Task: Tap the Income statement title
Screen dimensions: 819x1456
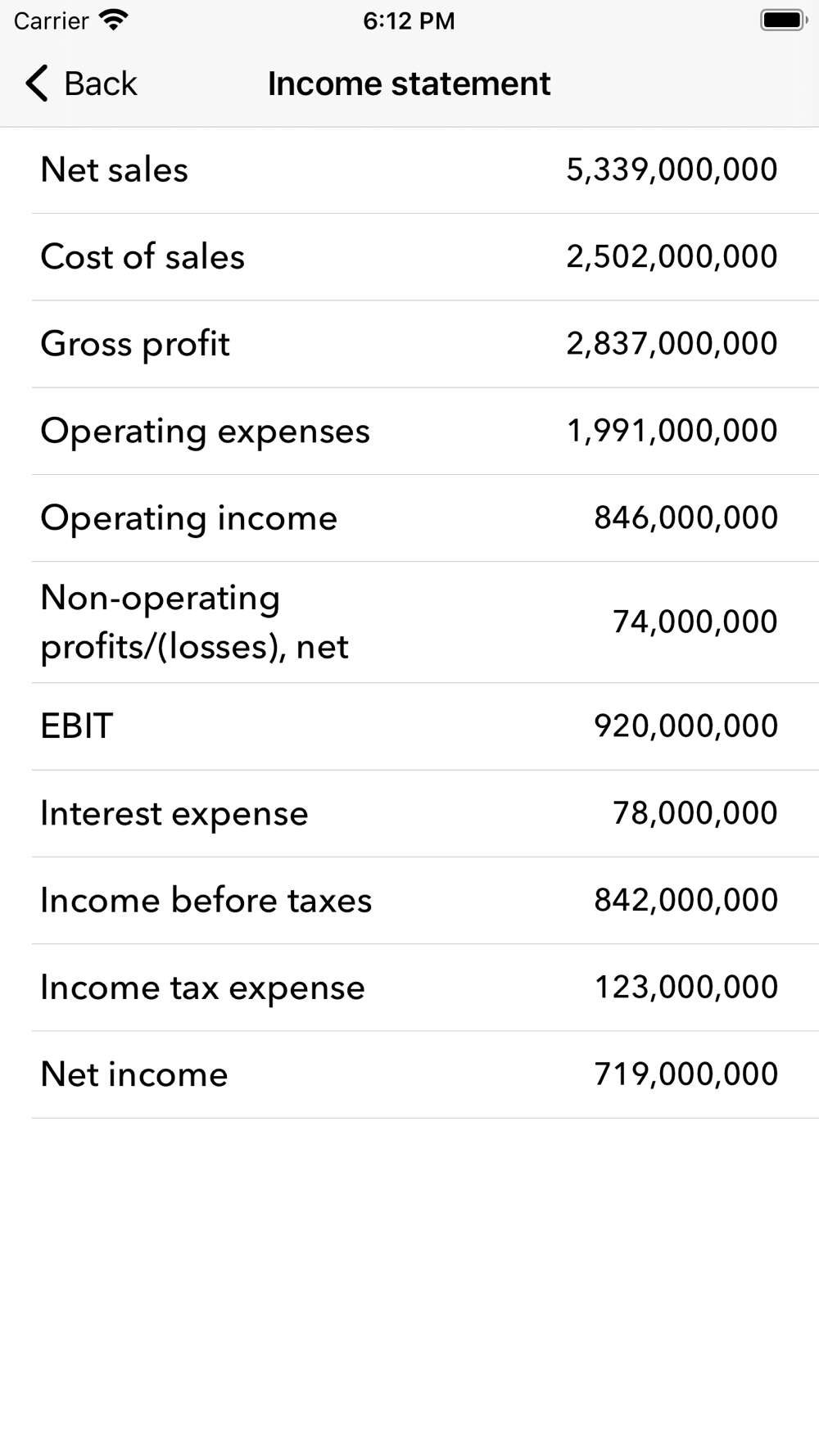Action: click(409, 84)
